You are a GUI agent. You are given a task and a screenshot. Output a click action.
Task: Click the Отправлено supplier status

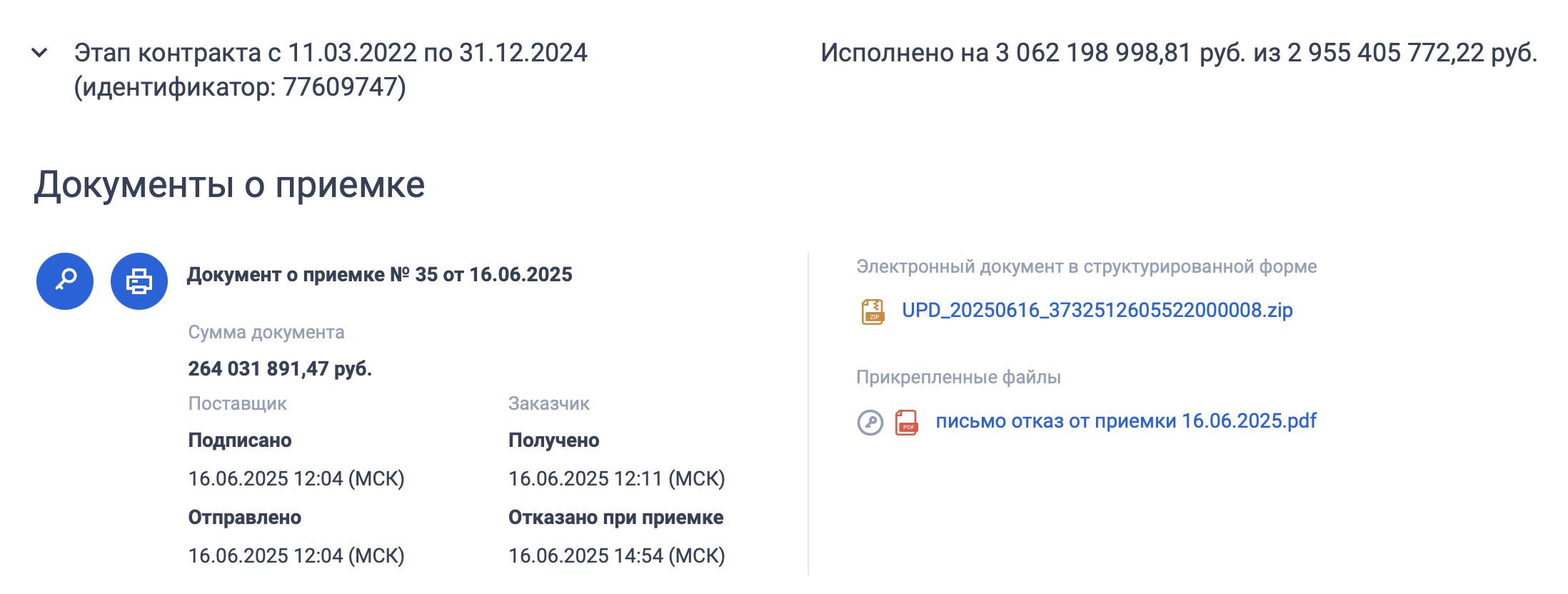244,518
